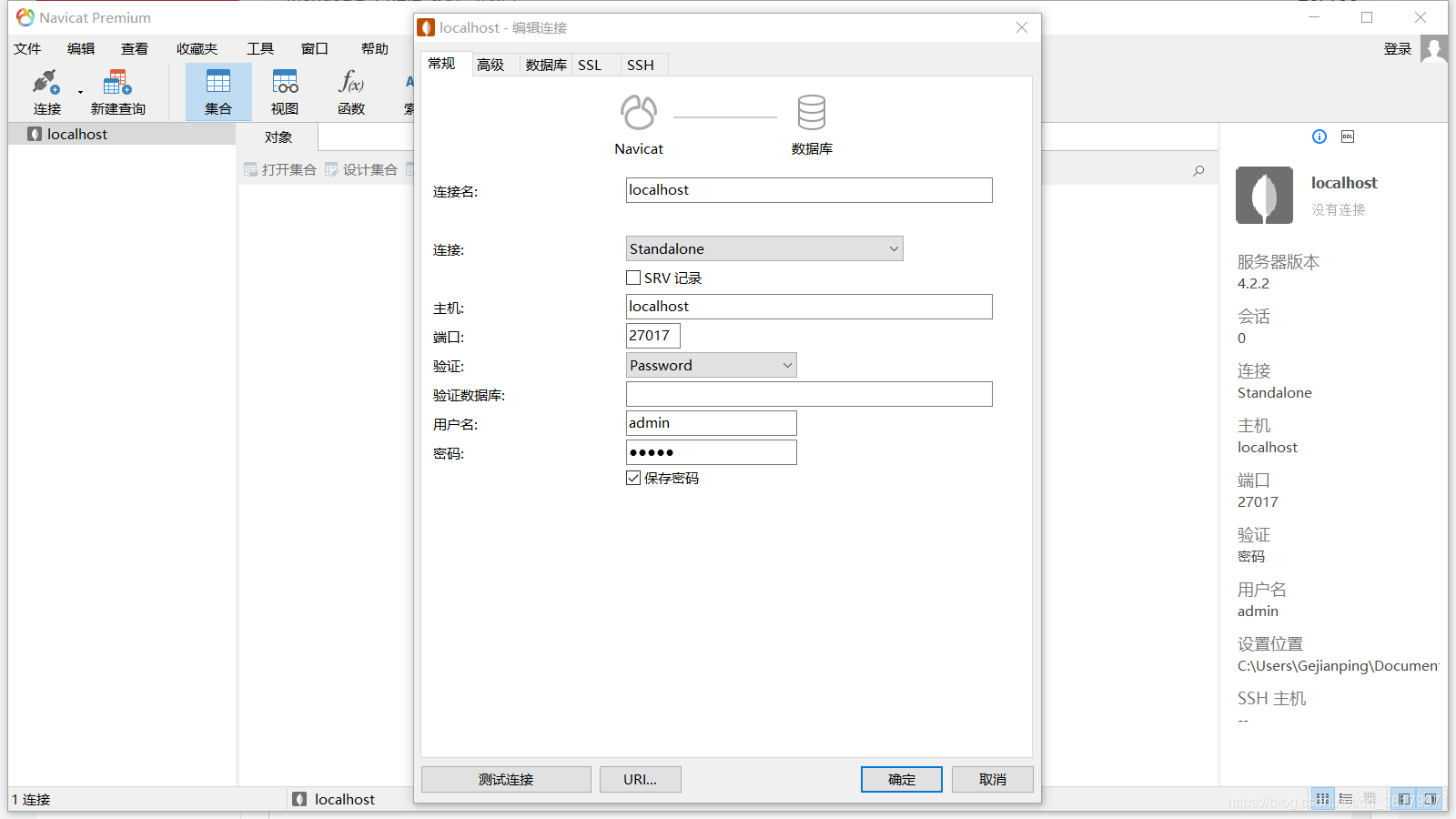This screenshot has width=1456, height=819.
Task: Uncheck the 保存密码 checkbox
Action: (633, 478)
